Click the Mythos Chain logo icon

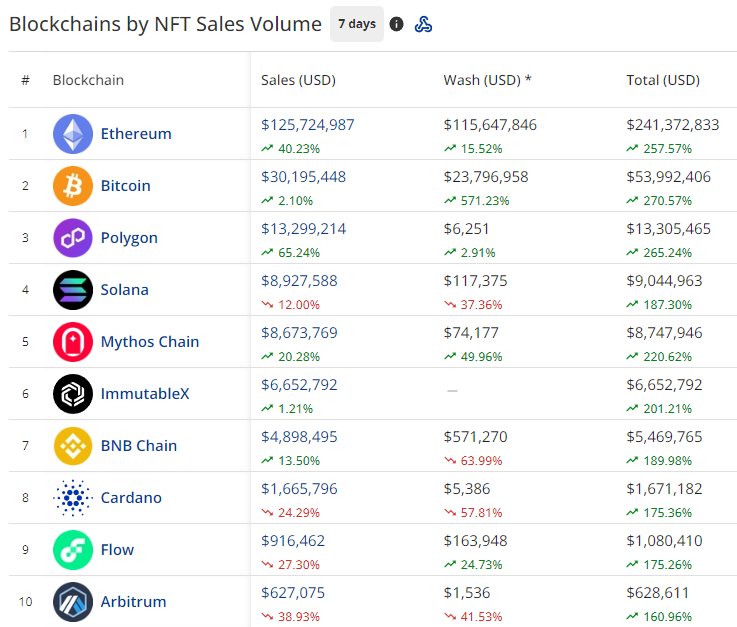pyautogui.click(x=72, y=342)
